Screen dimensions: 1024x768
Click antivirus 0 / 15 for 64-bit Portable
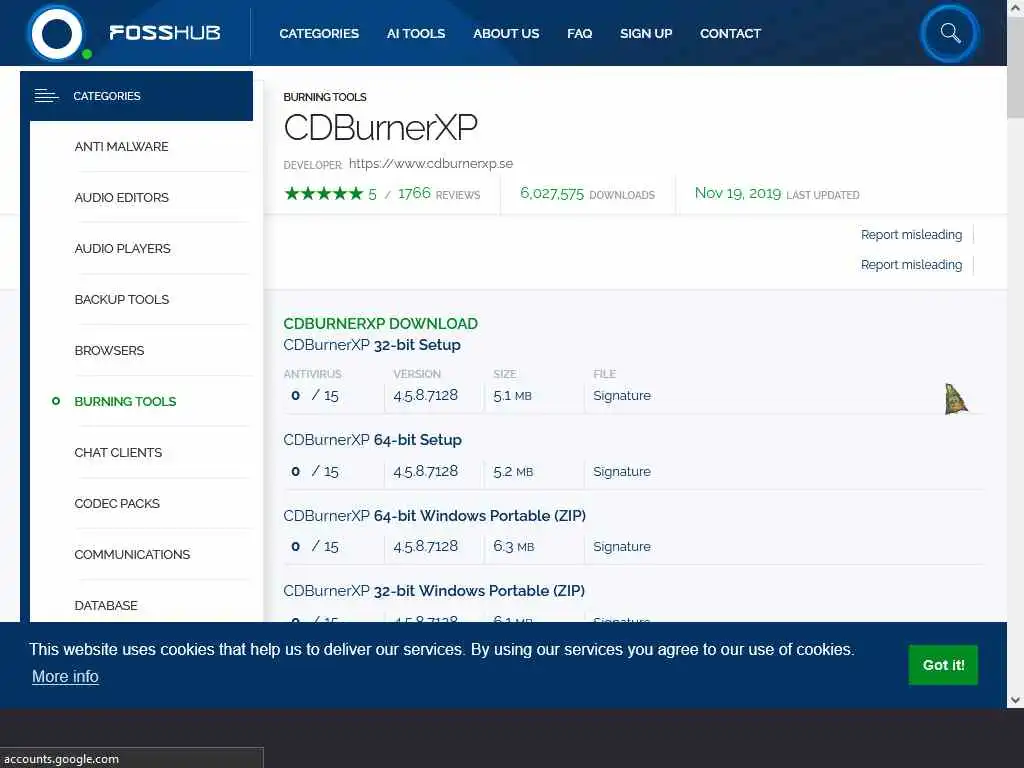[315, 546]
